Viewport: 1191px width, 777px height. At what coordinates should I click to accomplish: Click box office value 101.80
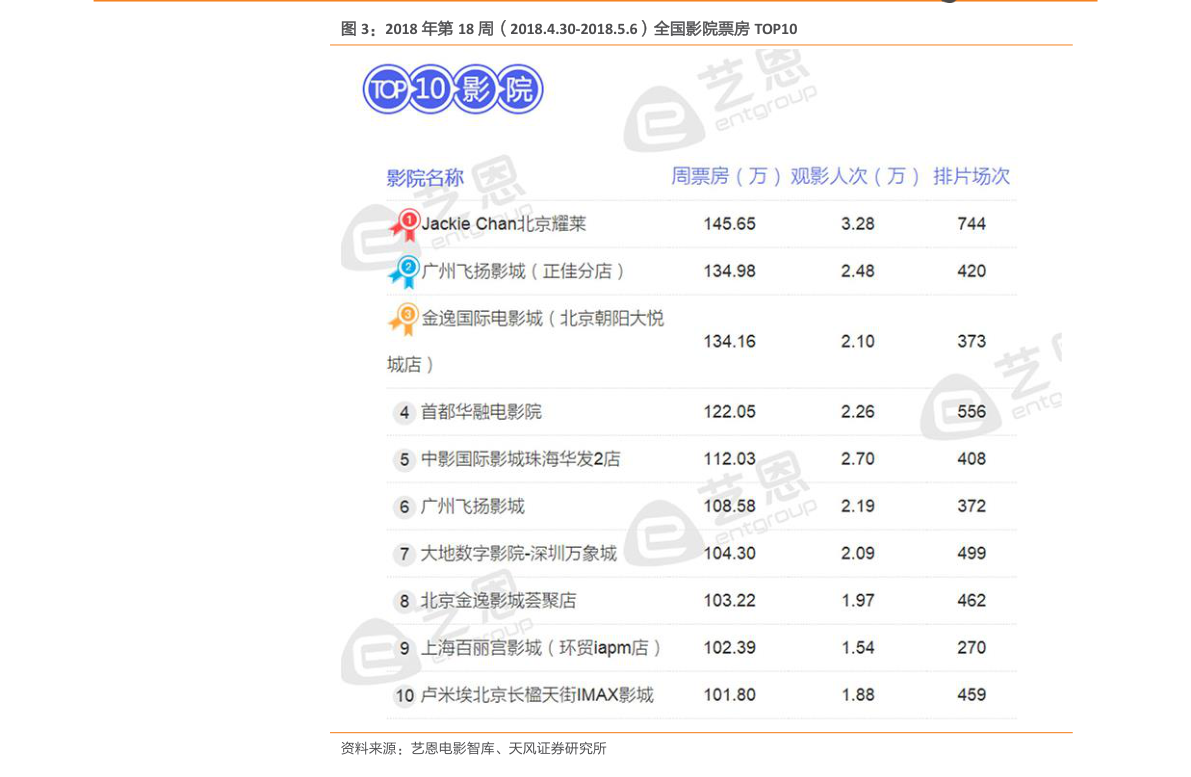point(729,694)
